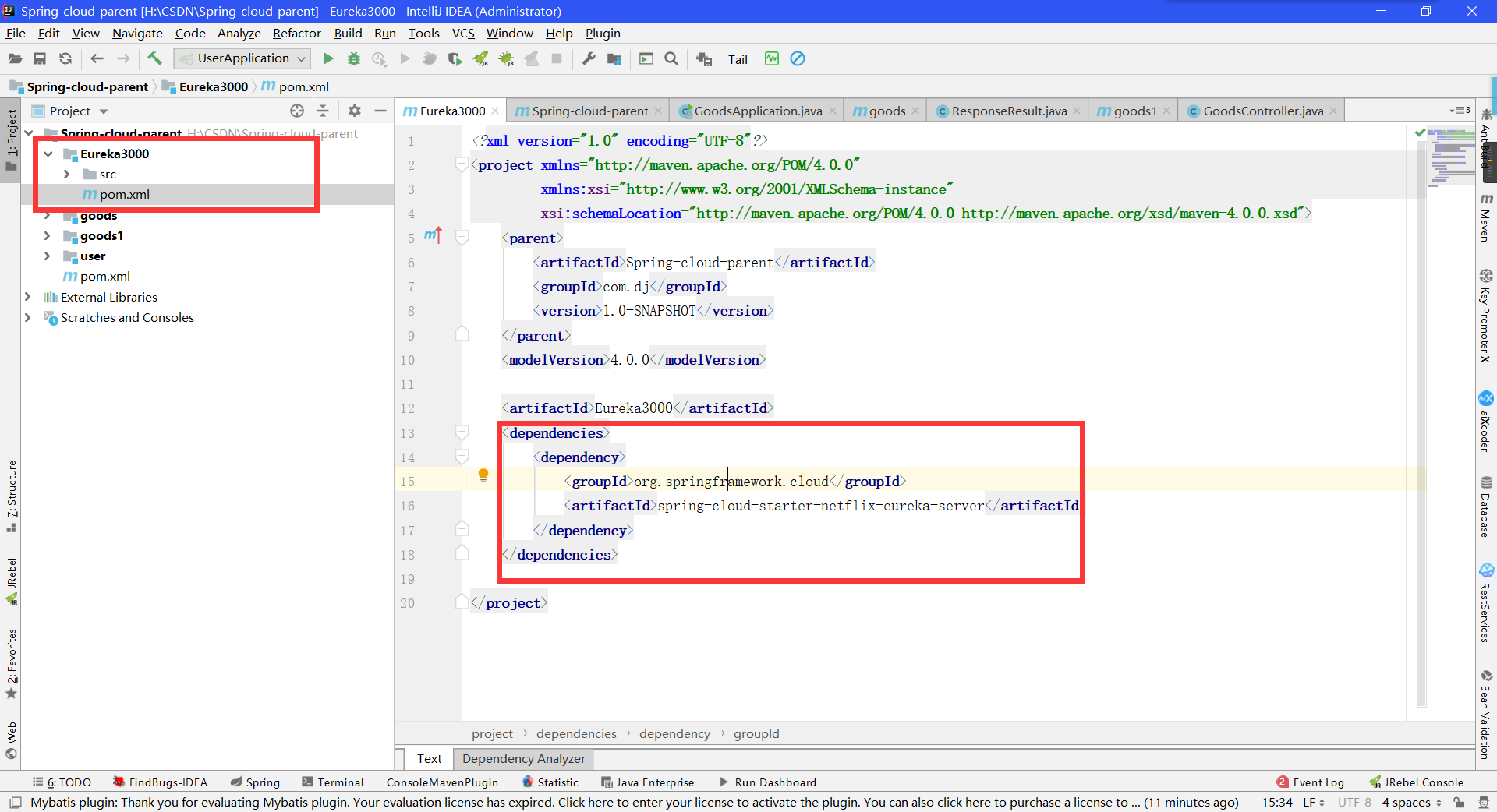This screenshot has width=1497, height=812.
Task: Switch to the Dependency Analyzer bottom tab
Action: tap(523, 758)
